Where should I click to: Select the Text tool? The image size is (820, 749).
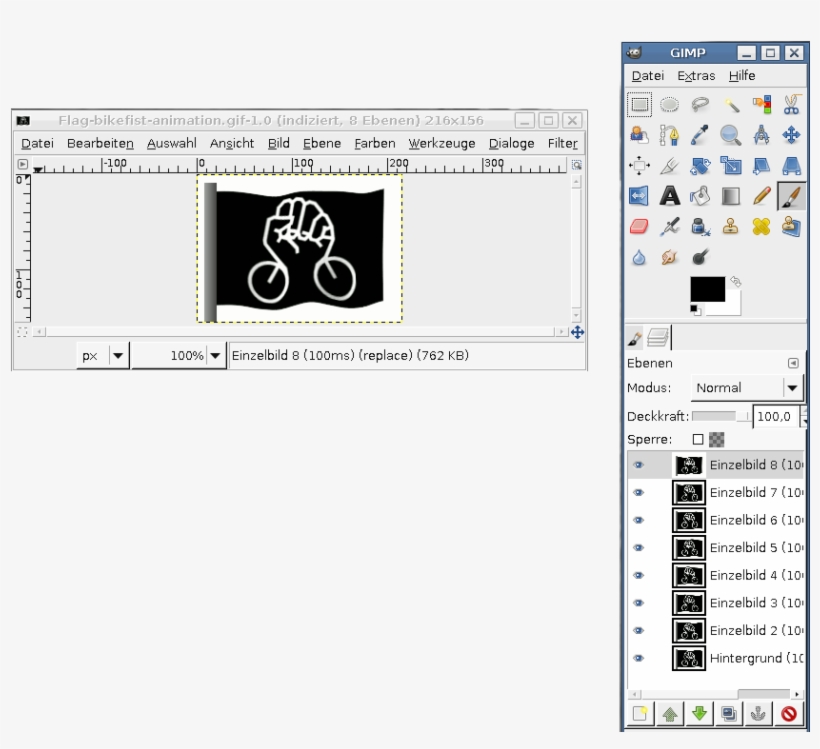(x=669, y=196)
